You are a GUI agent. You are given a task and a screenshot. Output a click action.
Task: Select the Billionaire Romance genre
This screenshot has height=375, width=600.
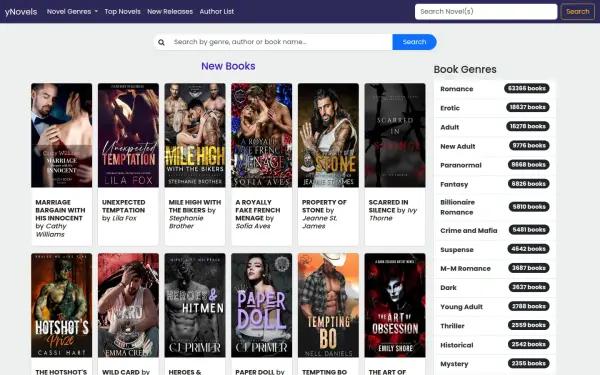[495, 207]
